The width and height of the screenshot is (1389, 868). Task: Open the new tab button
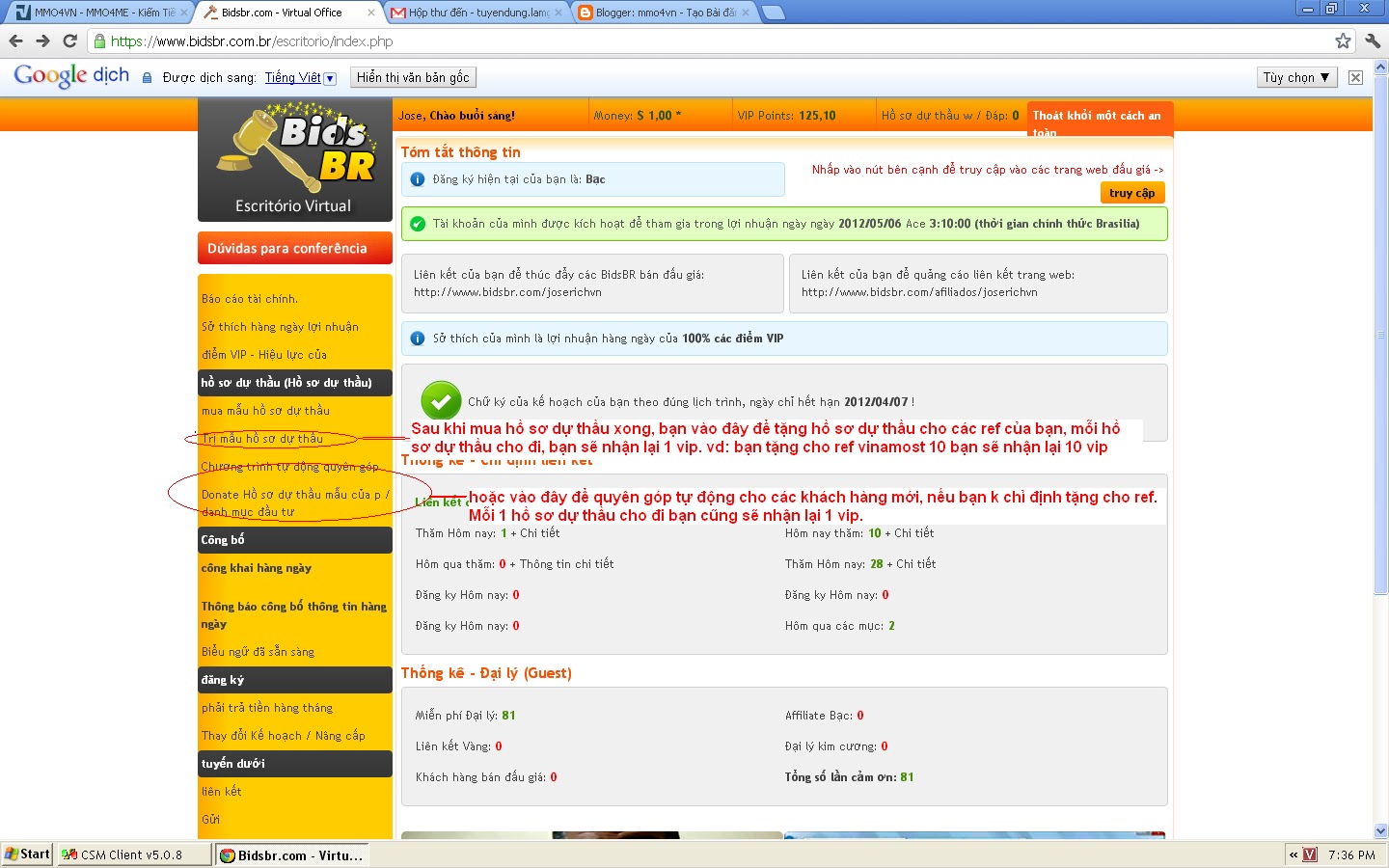click(x=774, y=13)
